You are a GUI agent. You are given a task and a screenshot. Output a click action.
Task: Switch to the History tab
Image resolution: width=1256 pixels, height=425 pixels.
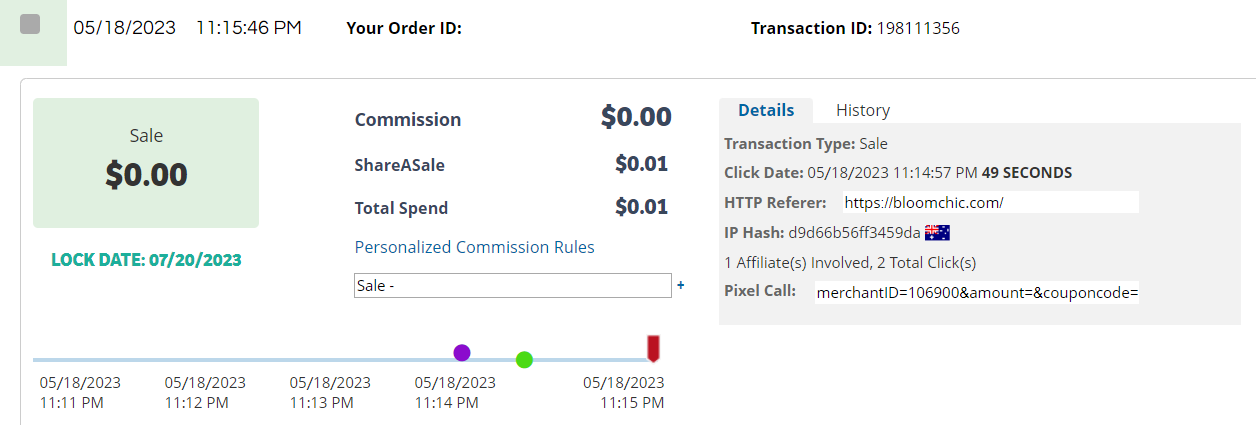tap(862, 110)
